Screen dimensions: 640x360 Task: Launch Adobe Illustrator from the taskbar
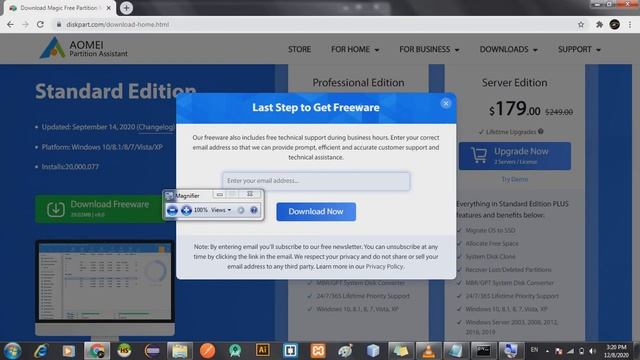(x=262, y=351)
